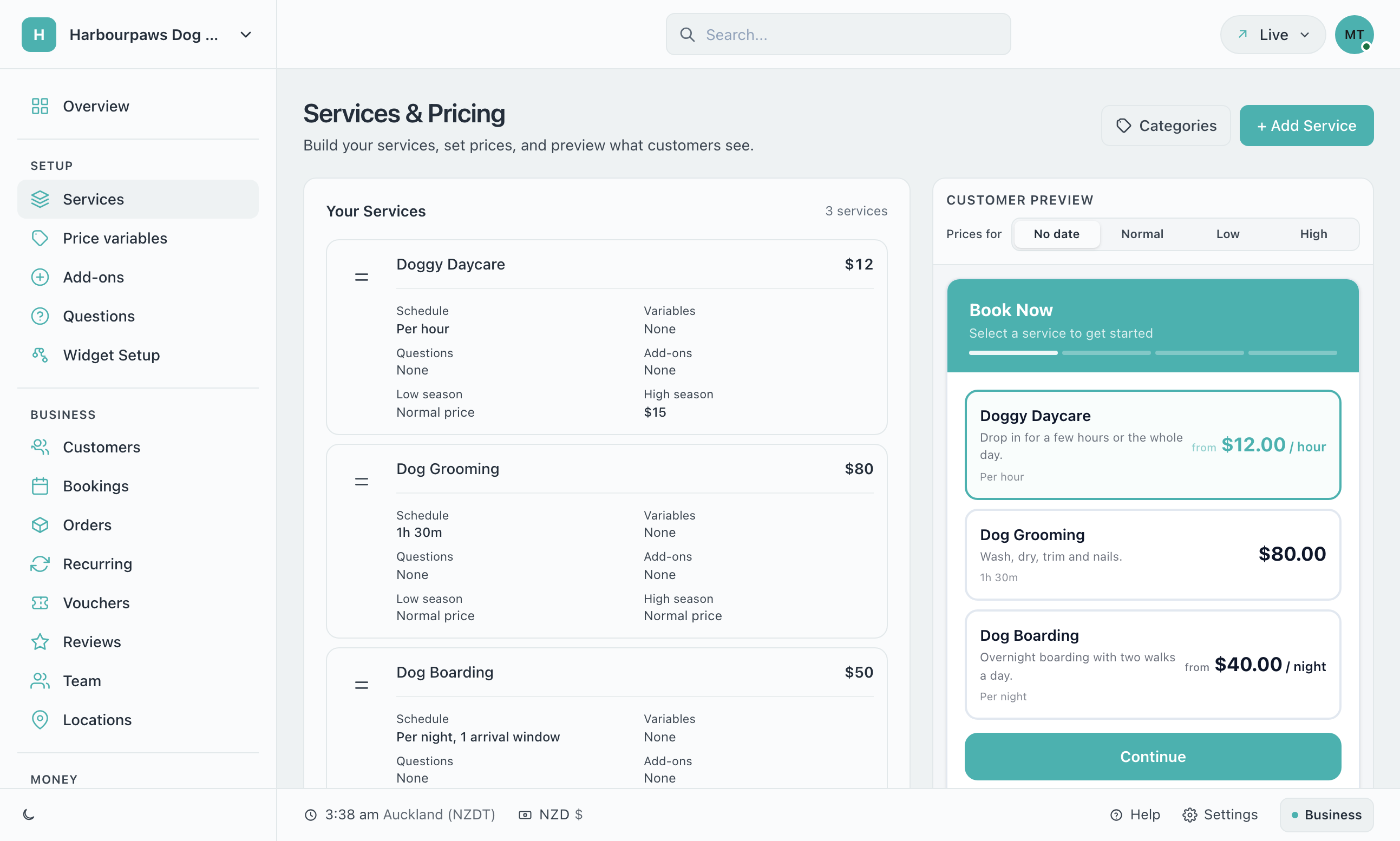Click the Questions help-circle icon
The width and height of the screenshot is (1400, 841).
tap(40, 316)
